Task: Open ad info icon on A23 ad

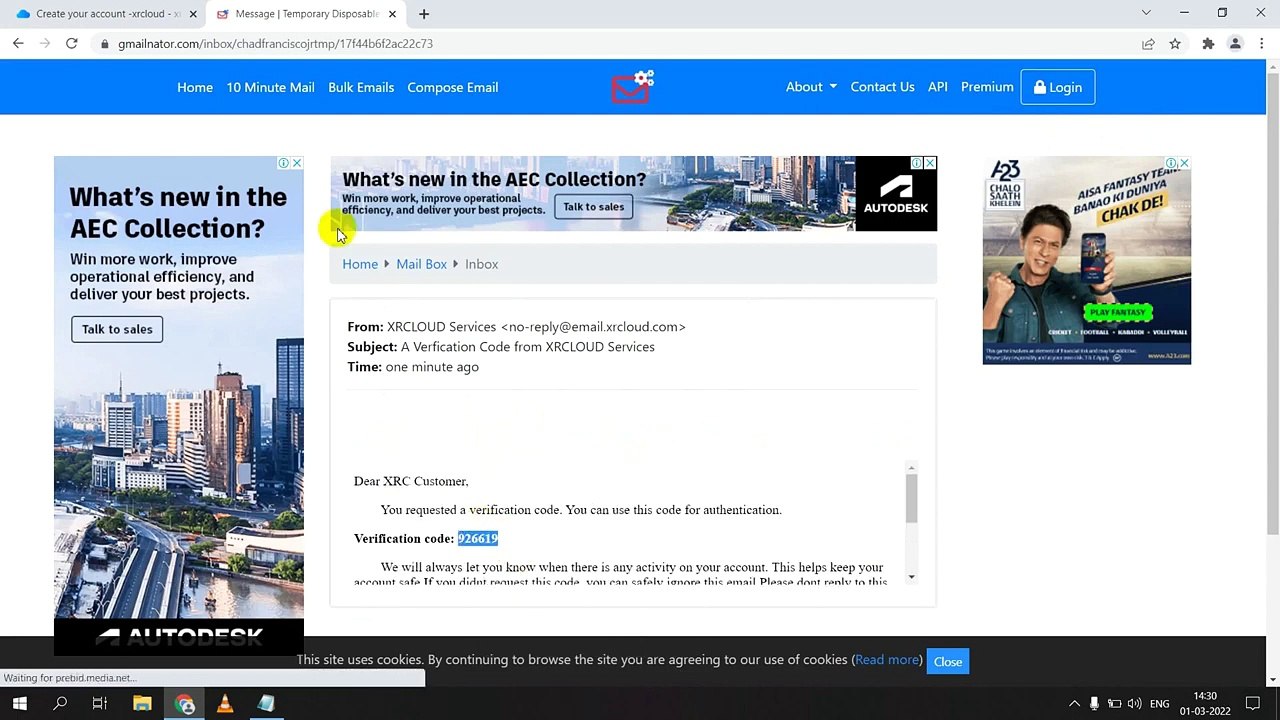Action: pyautogui.click(x=1171, y=163)
